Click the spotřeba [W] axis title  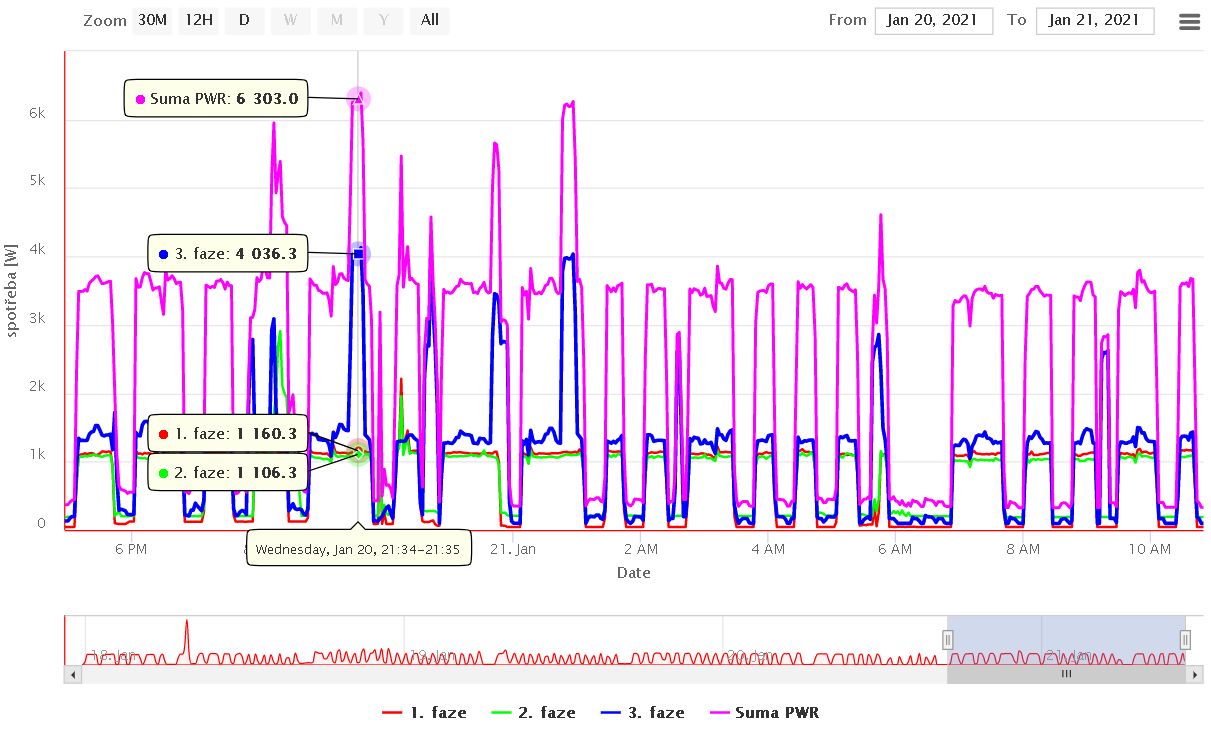point(13,289)
